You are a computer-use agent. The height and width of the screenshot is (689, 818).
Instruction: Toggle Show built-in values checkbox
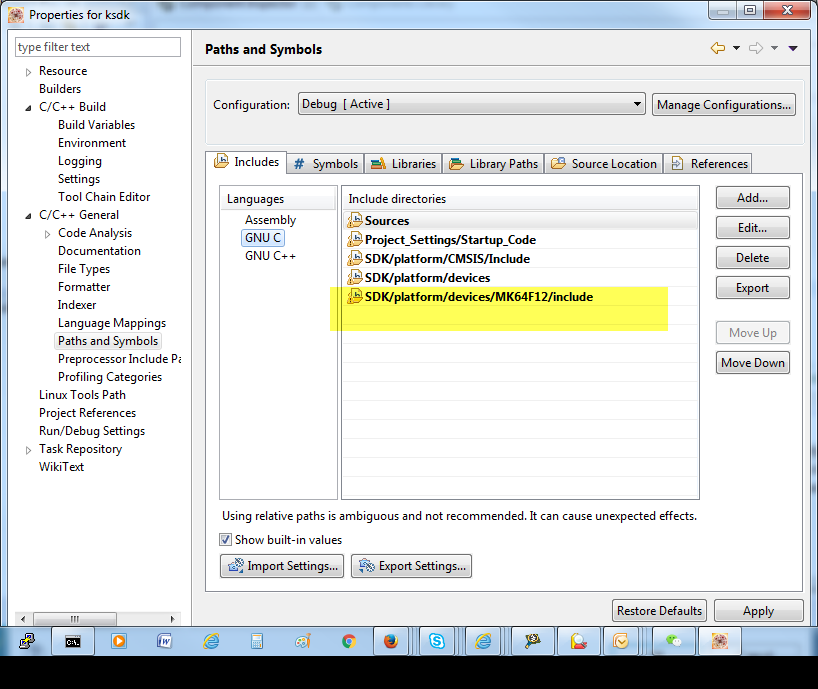225,539
